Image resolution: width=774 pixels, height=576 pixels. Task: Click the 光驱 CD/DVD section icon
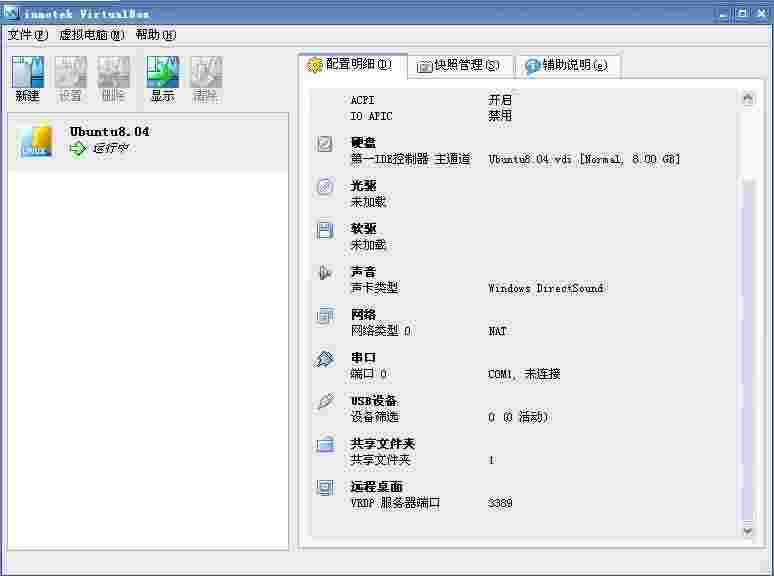(325, 187)
